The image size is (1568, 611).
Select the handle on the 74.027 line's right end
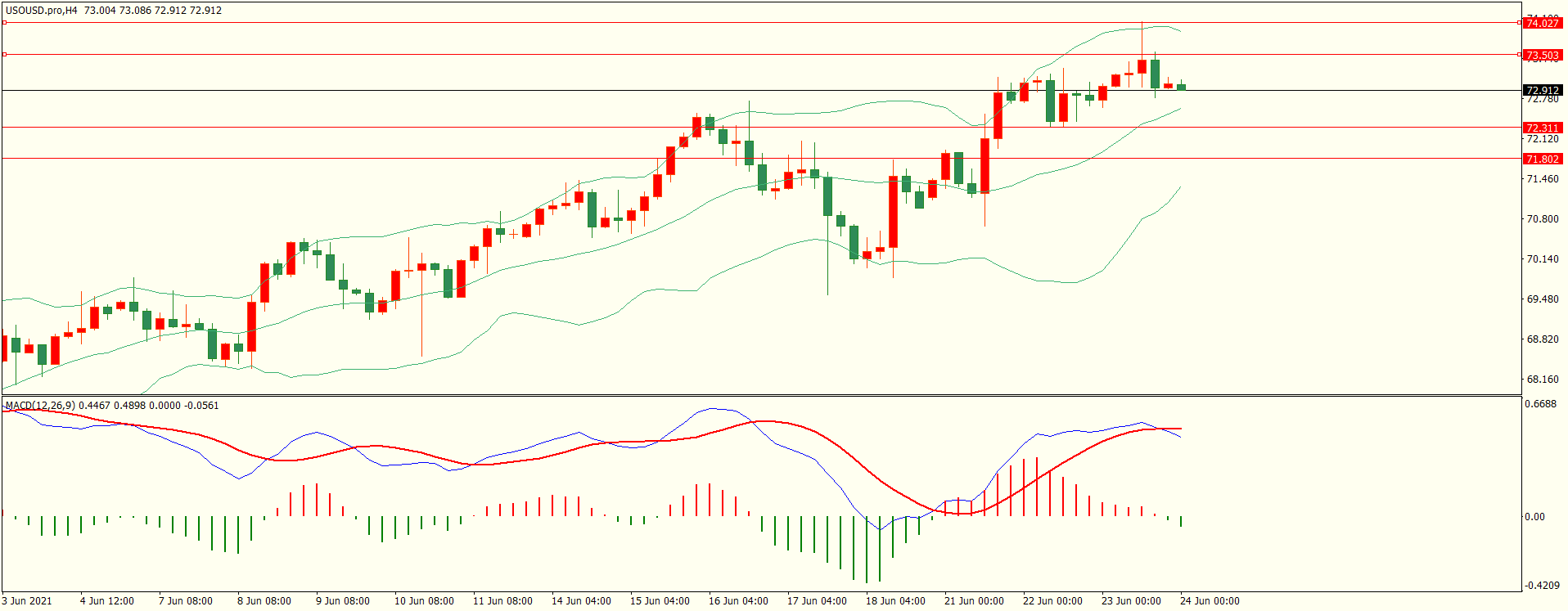[1519, 23]
